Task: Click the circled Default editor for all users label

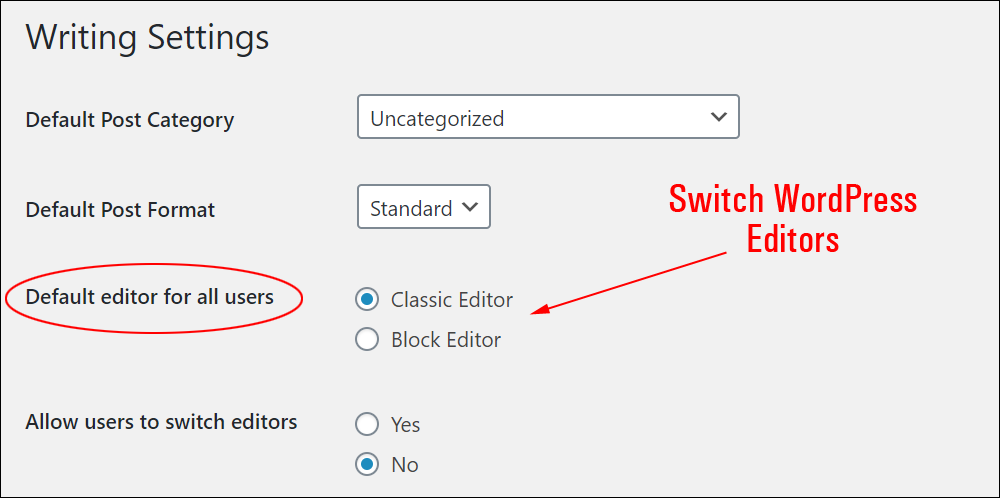Action: point(149,297)
